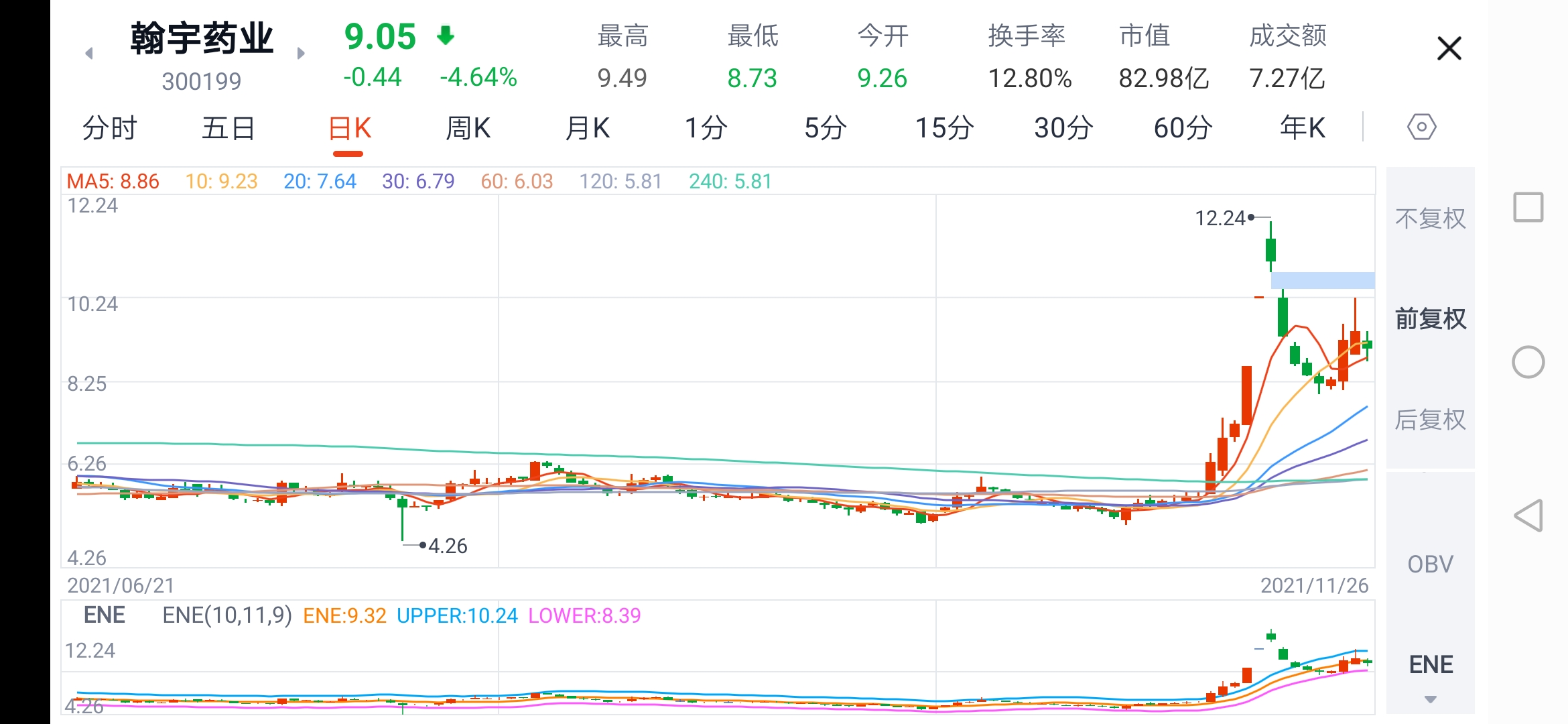Tap percent change -4.64%
Screen dimensions: 1568x724
478,78
